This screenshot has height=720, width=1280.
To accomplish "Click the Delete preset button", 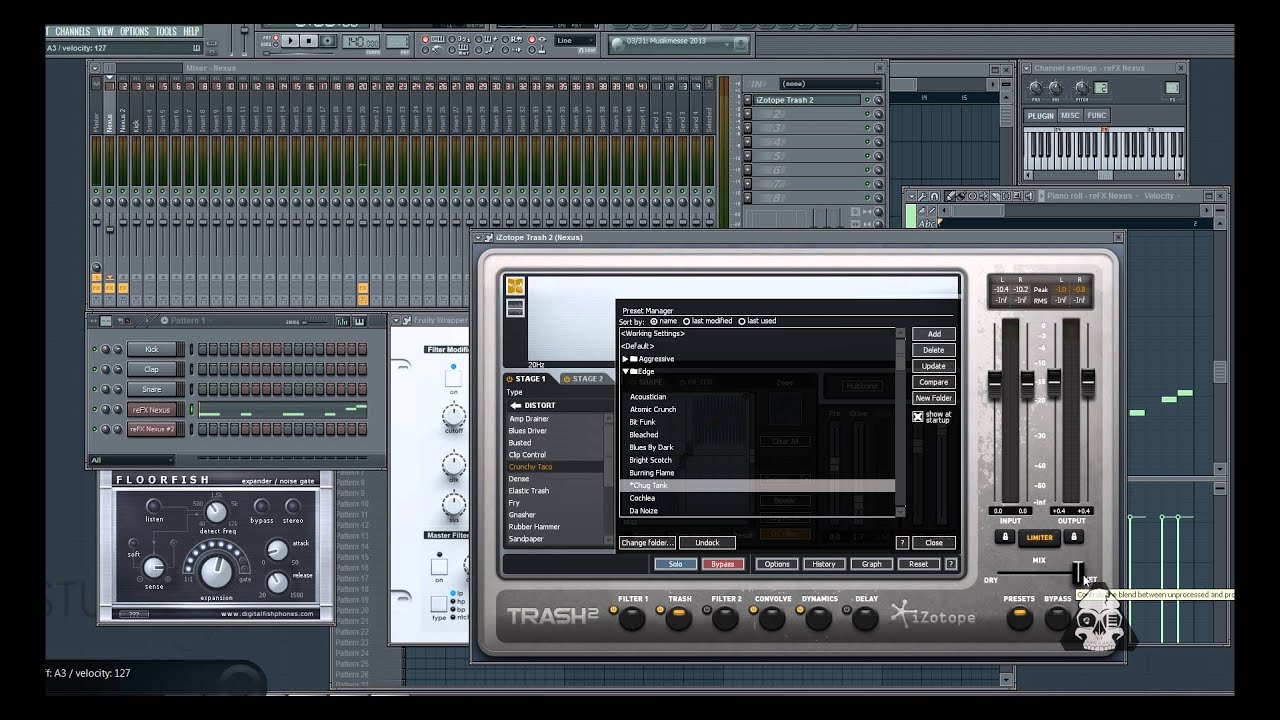I will (933, 350).
